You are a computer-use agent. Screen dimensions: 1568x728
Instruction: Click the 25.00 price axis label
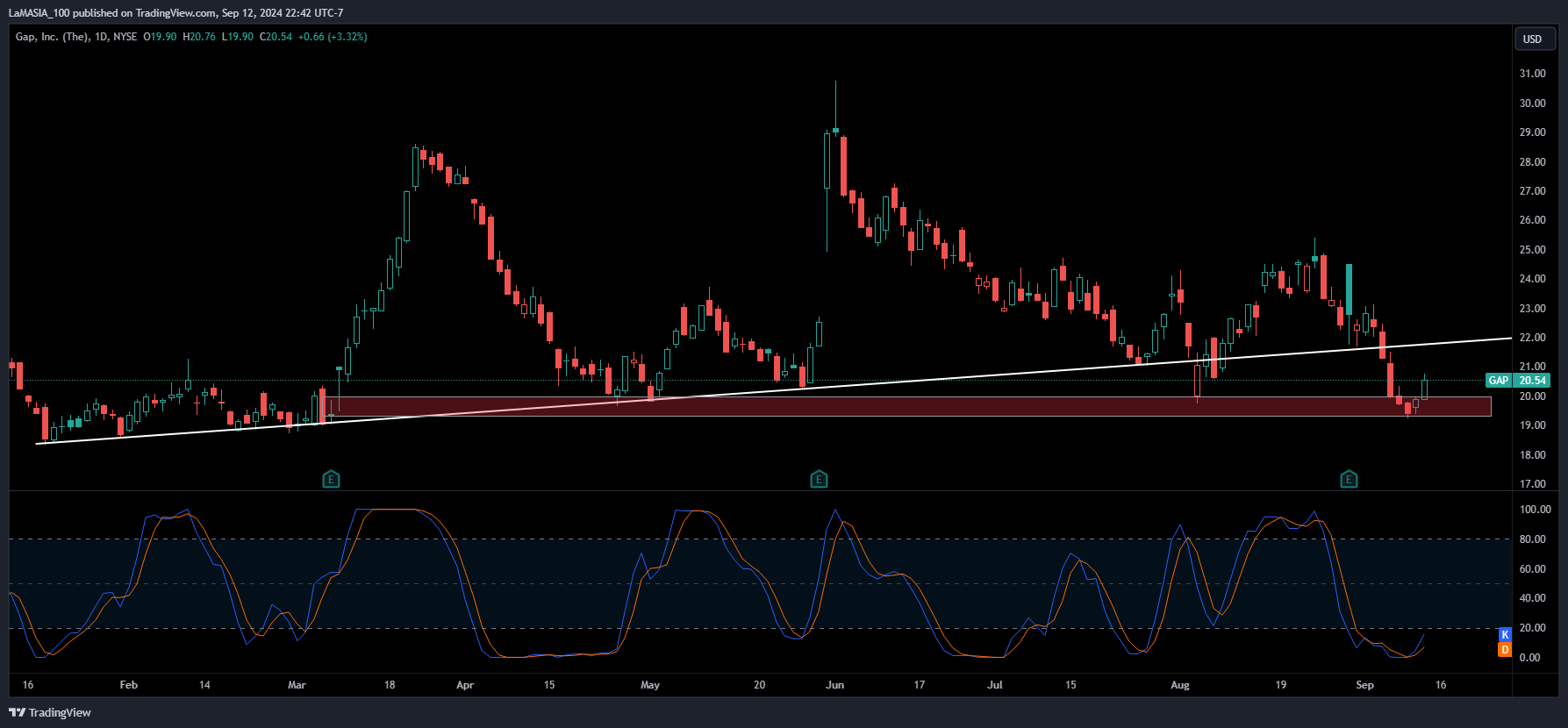coord(1533,250)
